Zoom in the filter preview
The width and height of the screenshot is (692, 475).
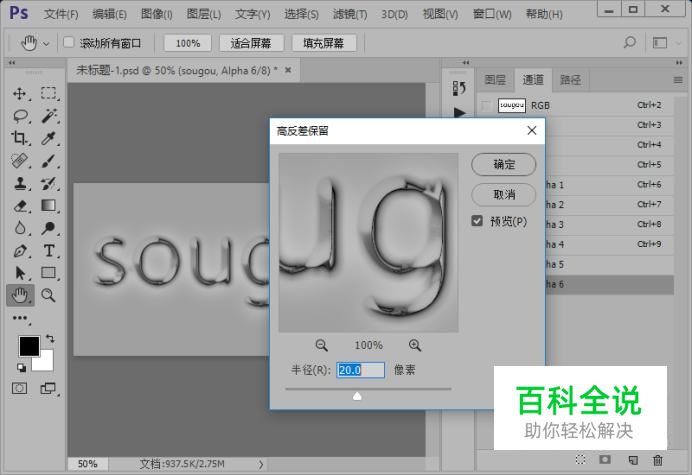click(x=415, y=345)
